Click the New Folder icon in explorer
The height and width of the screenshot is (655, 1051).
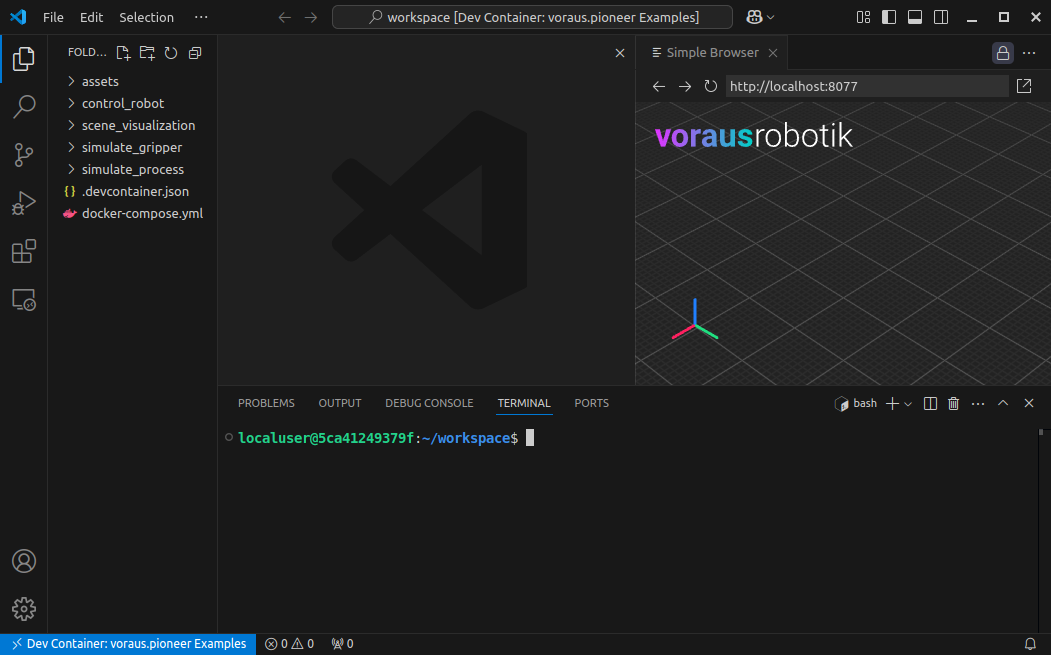tap(147, 53)
